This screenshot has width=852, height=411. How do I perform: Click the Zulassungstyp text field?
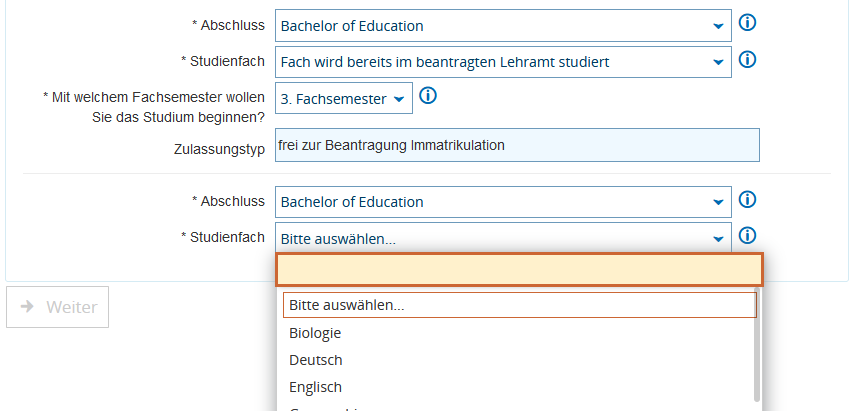click(517, 146)
